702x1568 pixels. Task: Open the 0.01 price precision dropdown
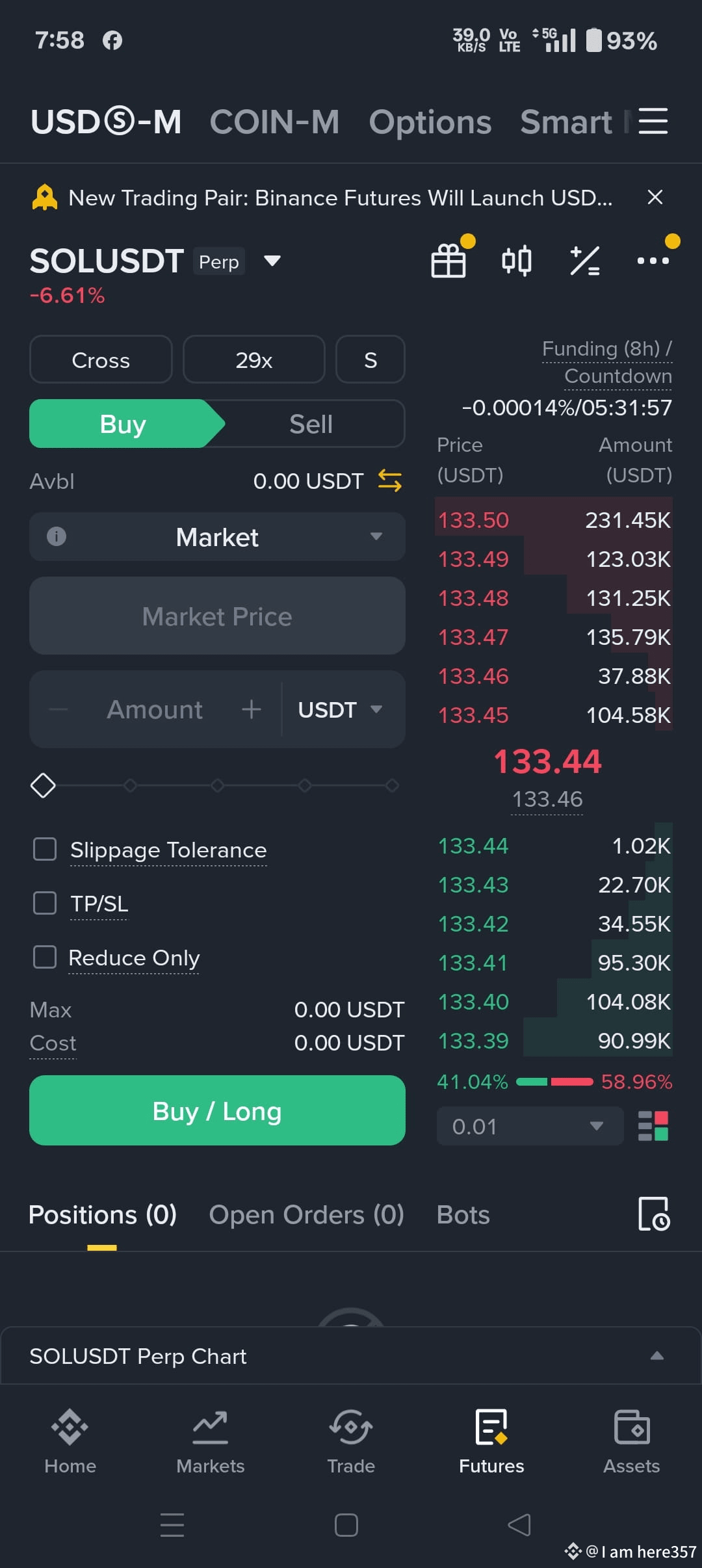click(x=530, y=1126)
